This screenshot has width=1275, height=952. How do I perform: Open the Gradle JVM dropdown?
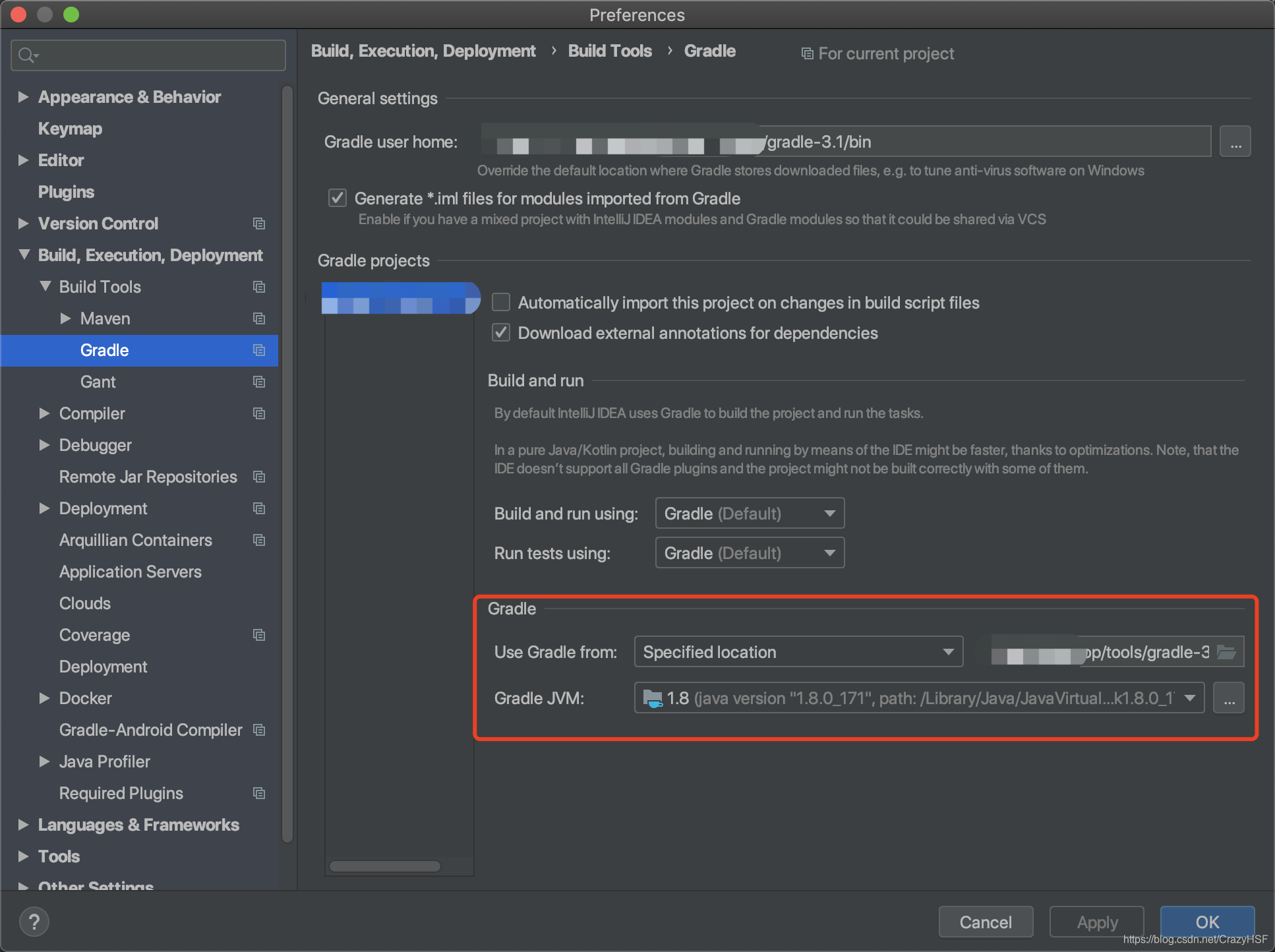coord(919,698)
